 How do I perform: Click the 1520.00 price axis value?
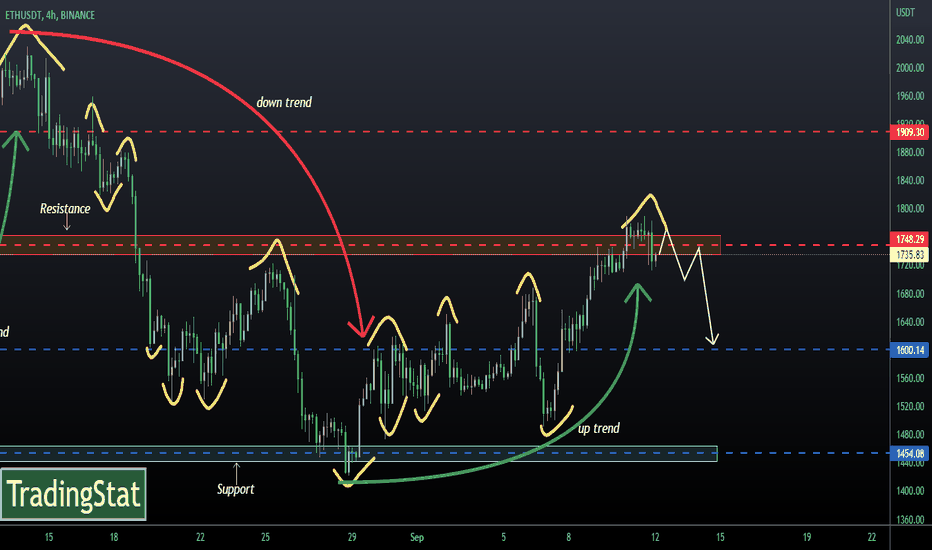coord(910,406)
